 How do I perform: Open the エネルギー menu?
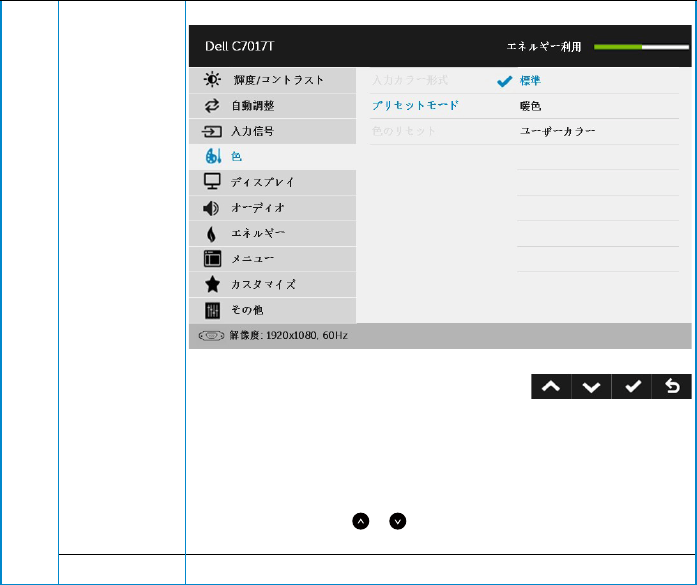pos(272,233)
